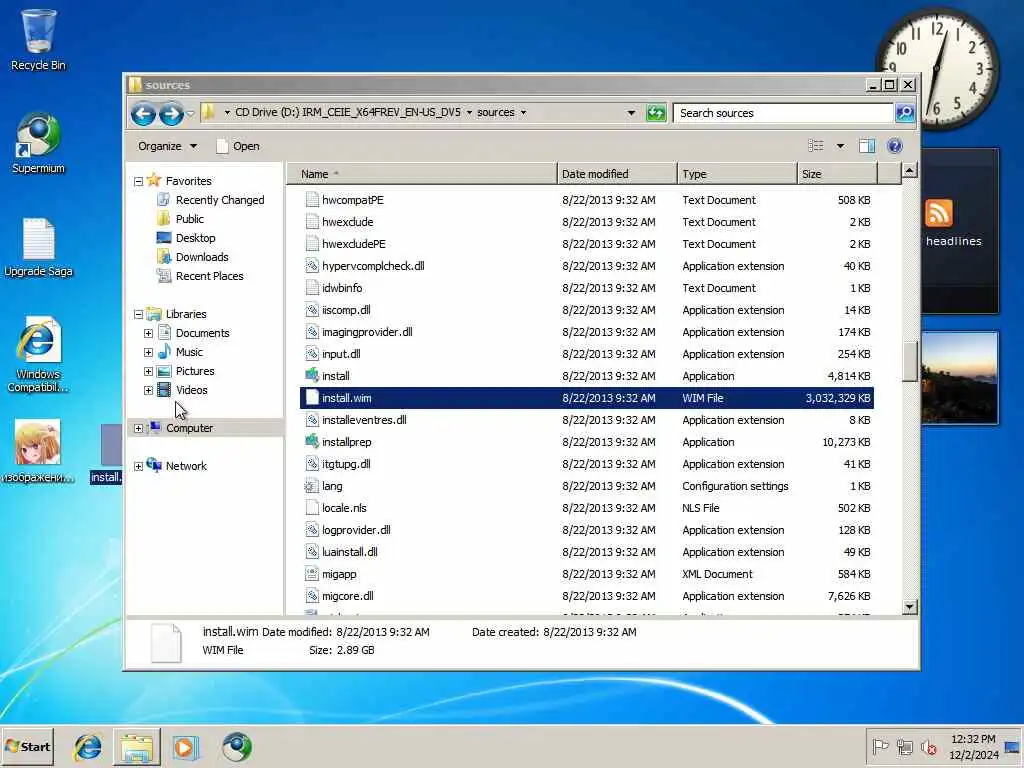The image size is (1024, 768).
Task: Expand the Music library node
Action: [148, 353]
